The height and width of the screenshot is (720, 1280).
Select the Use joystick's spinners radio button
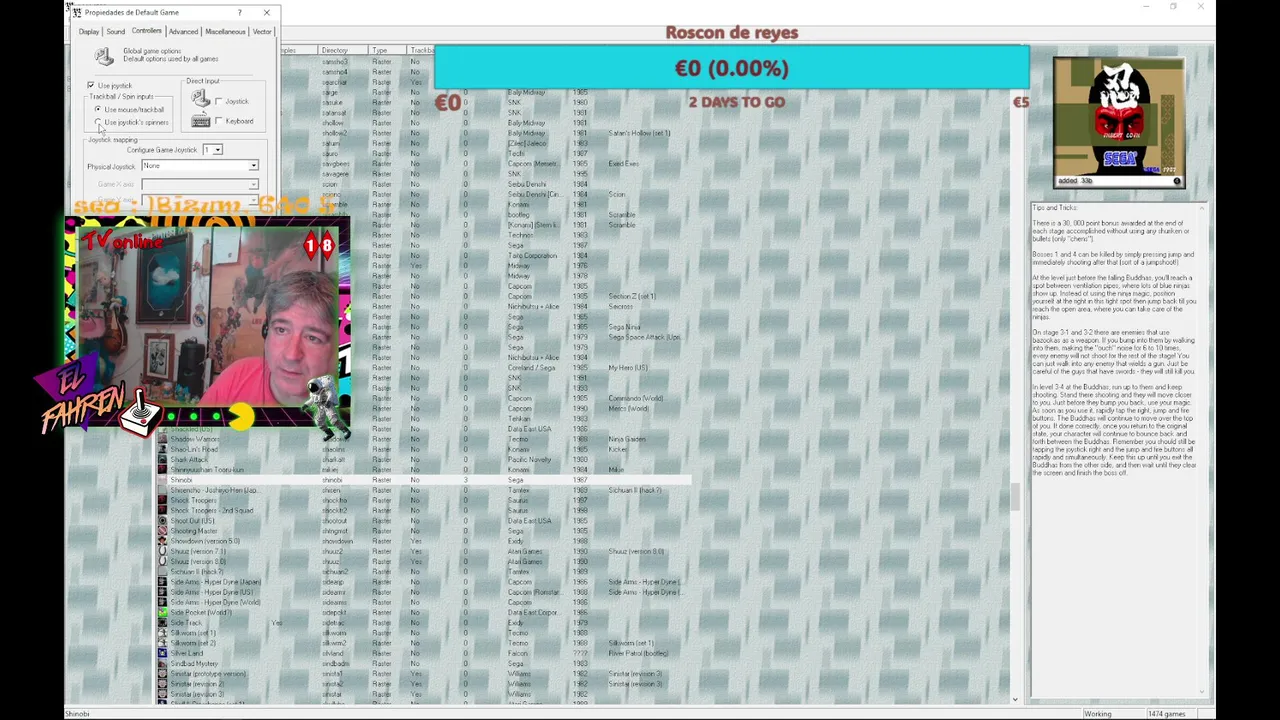[x=98, y=122]
